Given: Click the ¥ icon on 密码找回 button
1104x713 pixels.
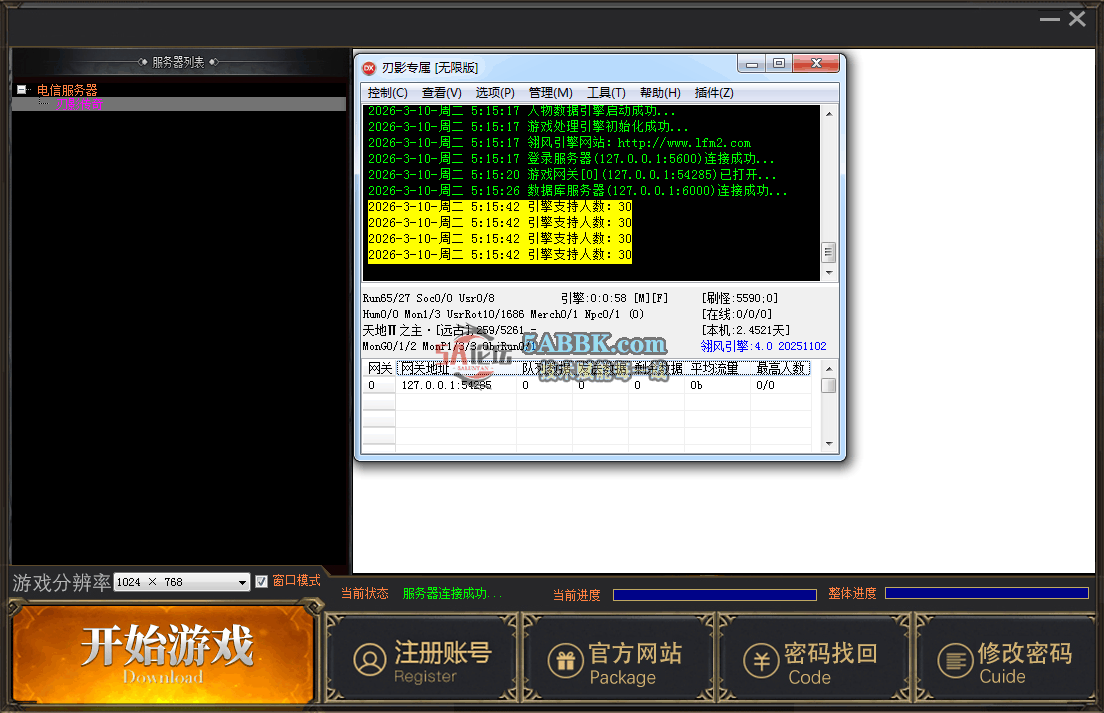Looking at the screenshot, I should [x=762, y=657].
